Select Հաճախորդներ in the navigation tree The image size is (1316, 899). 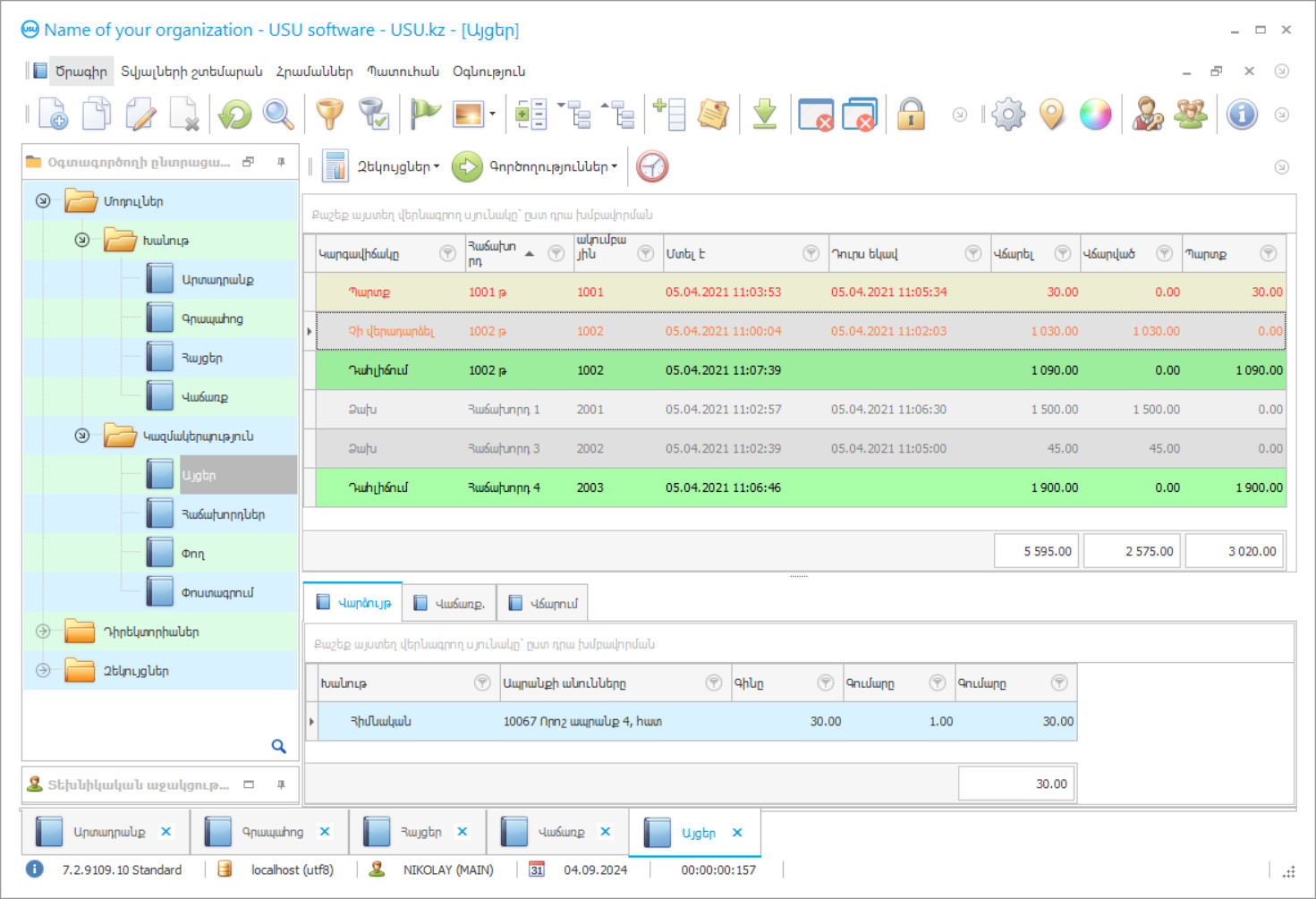(x=223, y=514)
